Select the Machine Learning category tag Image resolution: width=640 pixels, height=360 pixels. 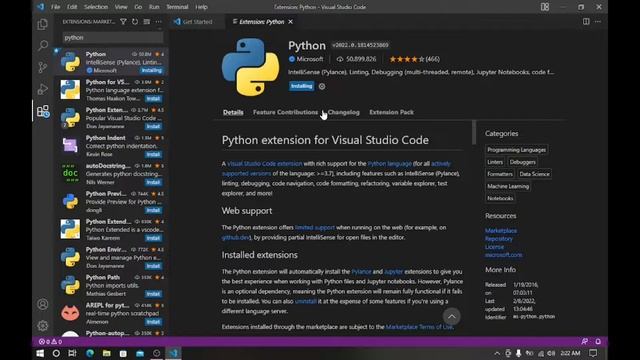tap(508, 186)
